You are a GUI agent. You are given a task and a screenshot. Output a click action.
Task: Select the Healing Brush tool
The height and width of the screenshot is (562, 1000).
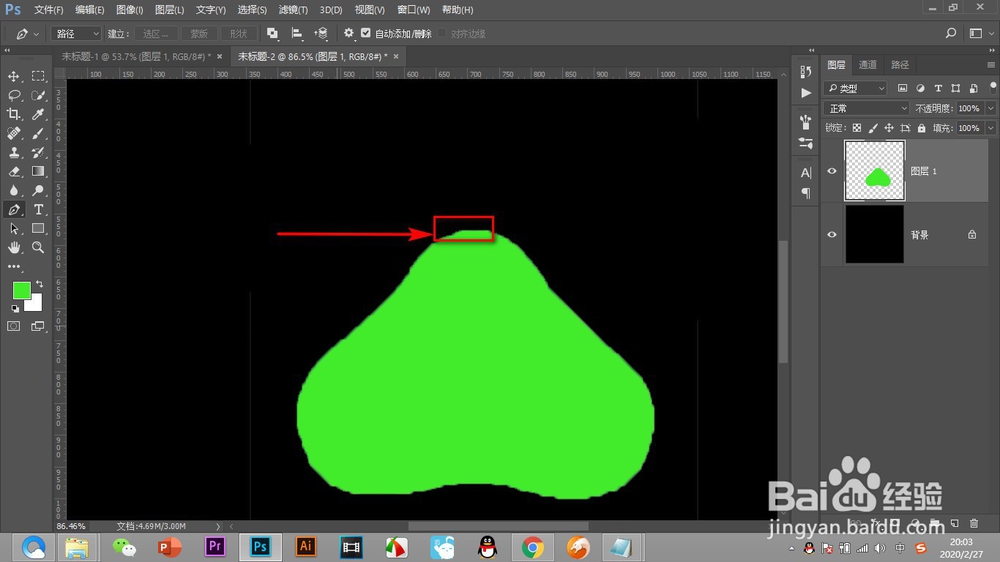[x=13, y=133]
